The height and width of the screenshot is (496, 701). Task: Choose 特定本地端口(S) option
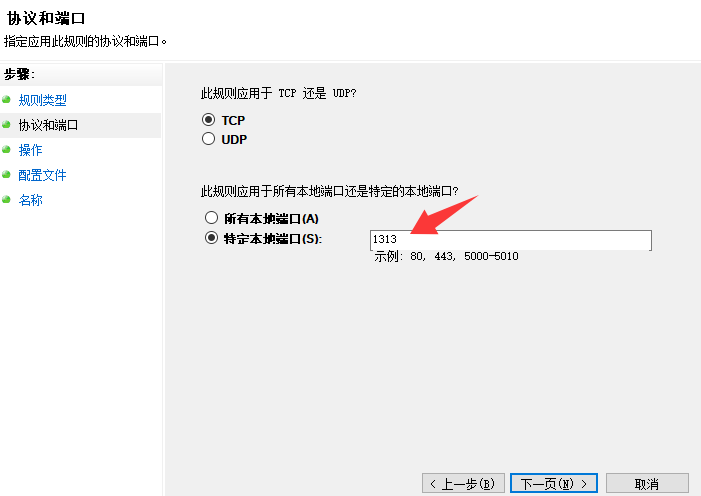coord(211,238)
